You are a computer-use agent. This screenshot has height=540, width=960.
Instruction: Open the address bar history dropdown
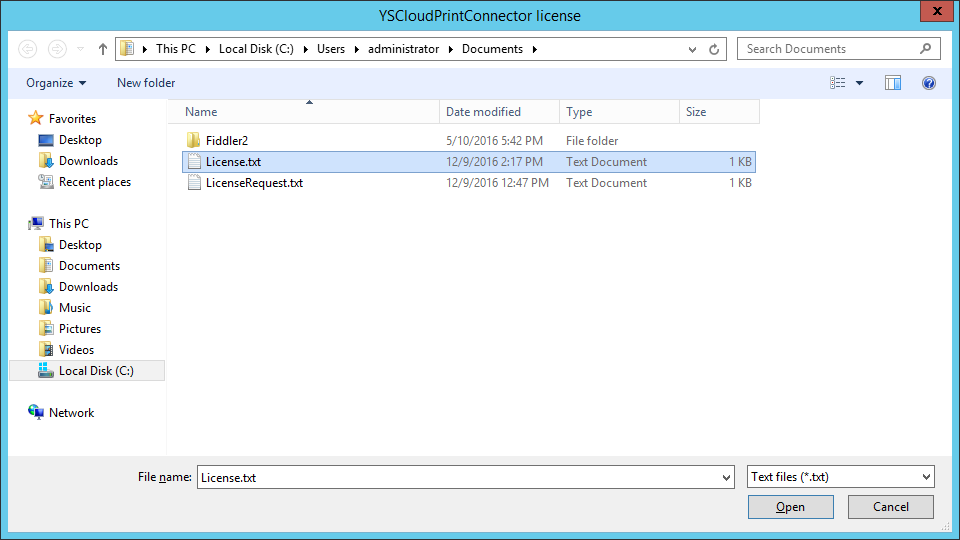693,49
